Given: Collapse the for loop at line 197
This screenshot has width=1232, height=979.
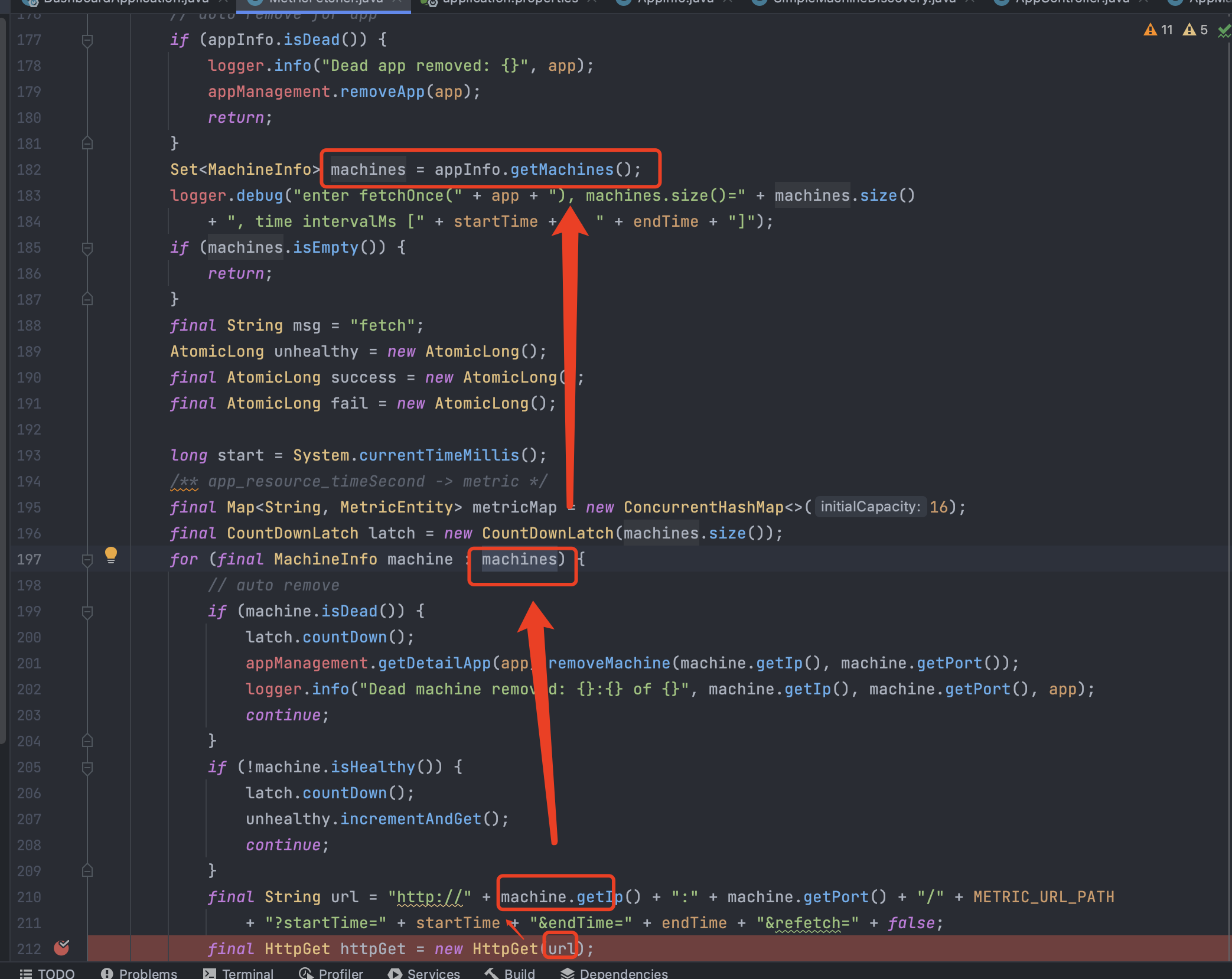Looking at the screenshot, I should click(87, 560).
